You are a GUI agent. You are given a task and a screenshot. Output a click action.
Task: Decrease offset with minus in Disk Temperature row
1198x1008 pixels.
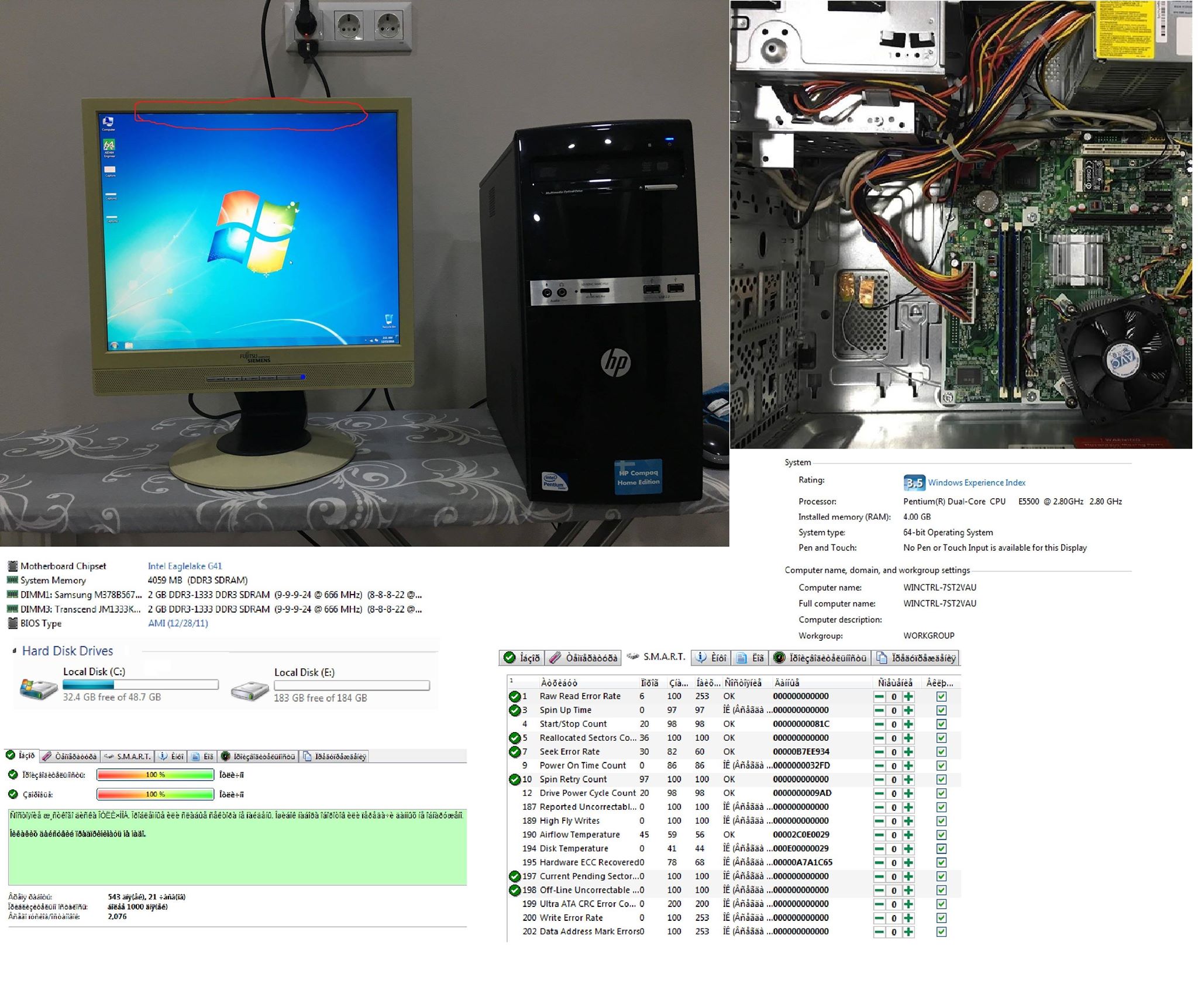tap(879, 849)
